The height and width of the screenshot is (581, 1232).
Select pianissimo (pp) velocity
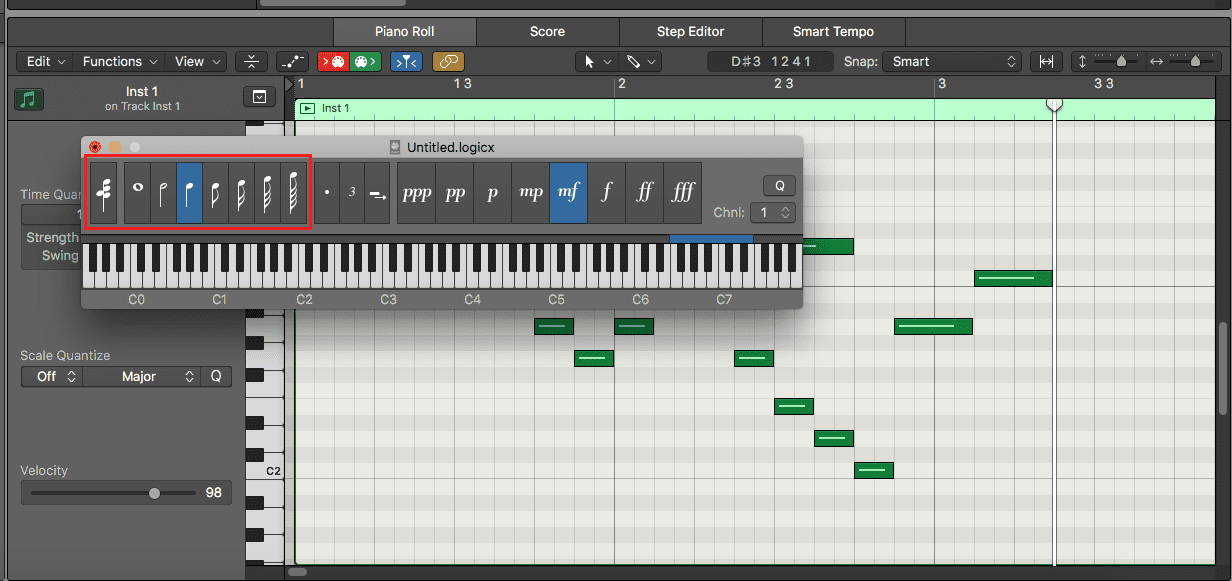pos(455,193)
